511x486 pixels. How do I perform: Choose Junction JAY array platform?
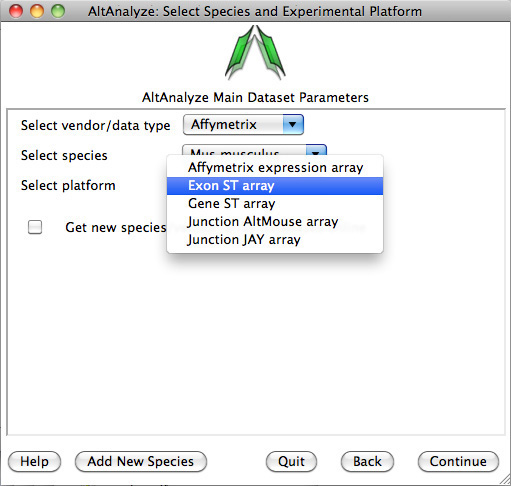click(275, 240)
